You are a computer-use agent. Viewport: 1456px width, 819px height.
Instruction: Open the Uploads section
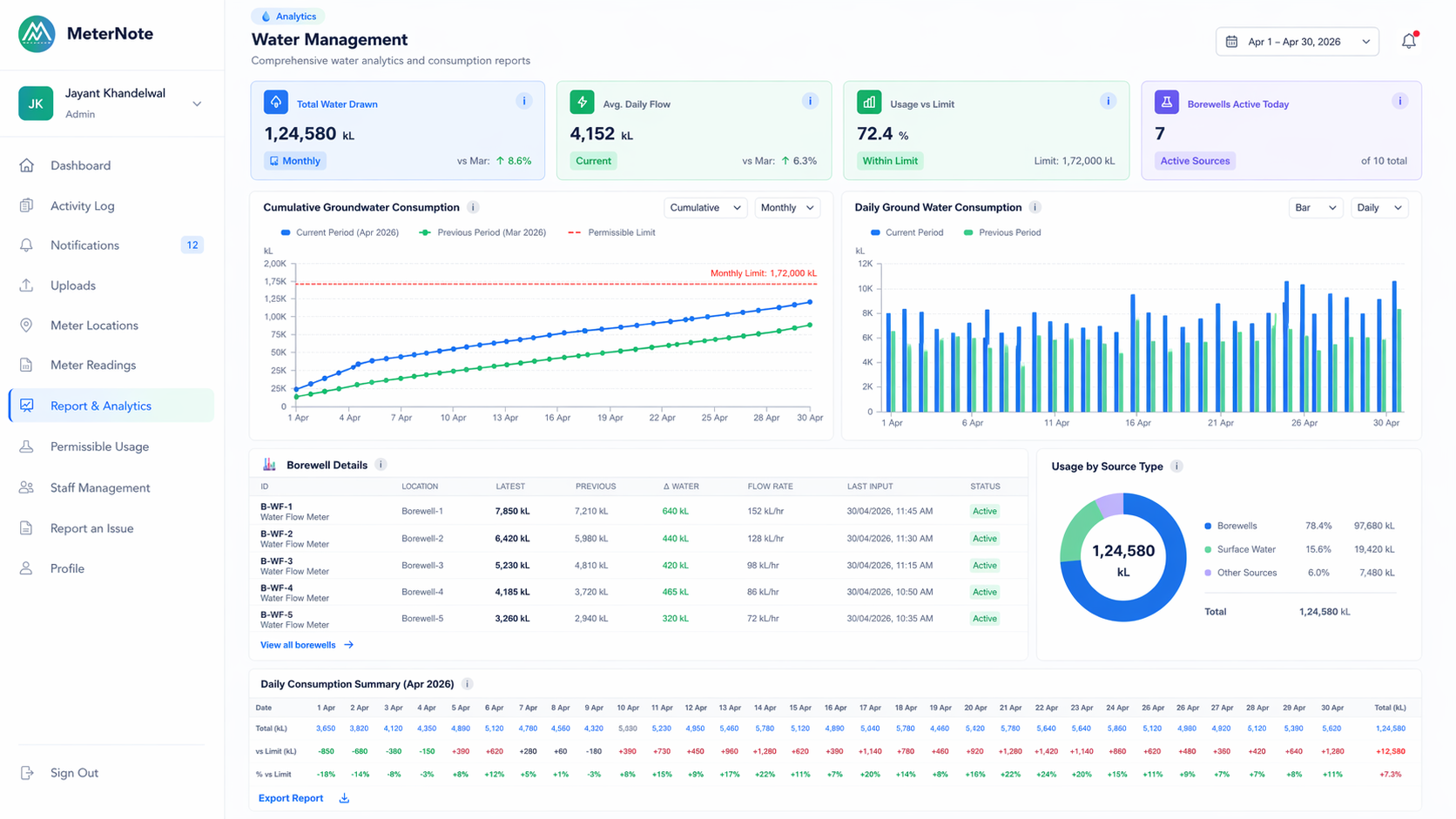[72, 285]
